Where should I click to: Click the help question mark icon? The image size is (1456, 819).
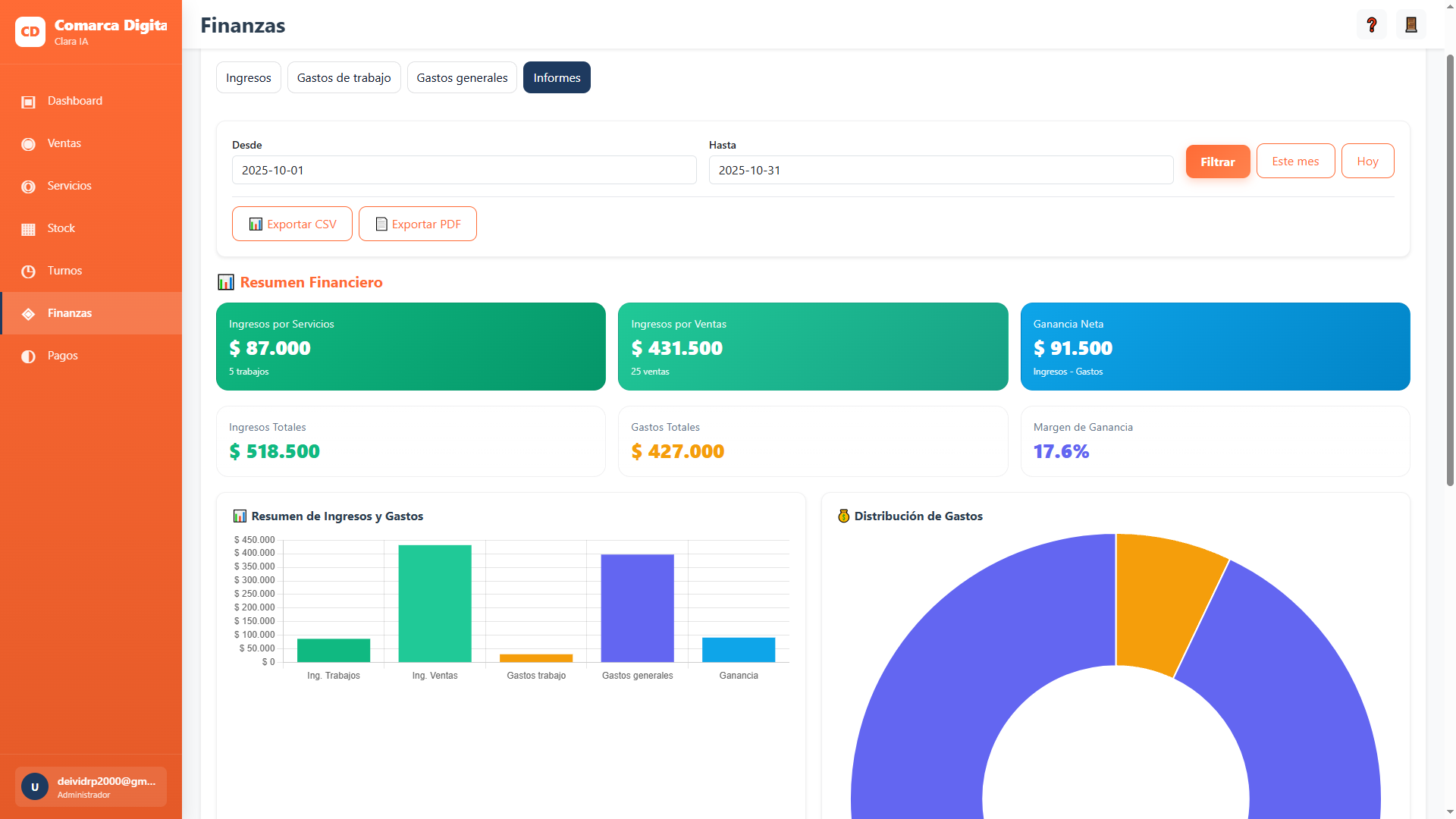point(1371,25)
